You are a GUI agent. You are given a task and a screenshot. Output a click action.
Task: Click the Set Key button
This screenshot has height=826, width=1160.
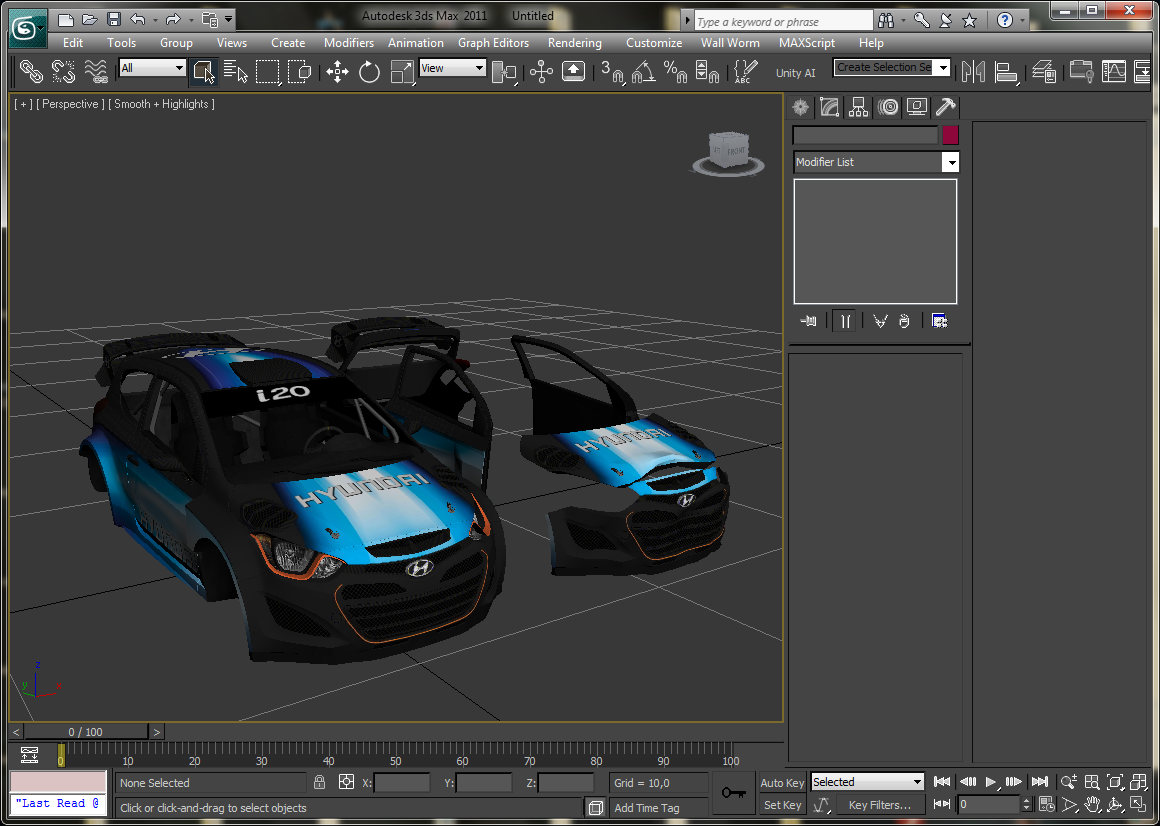tap(782, 805)
